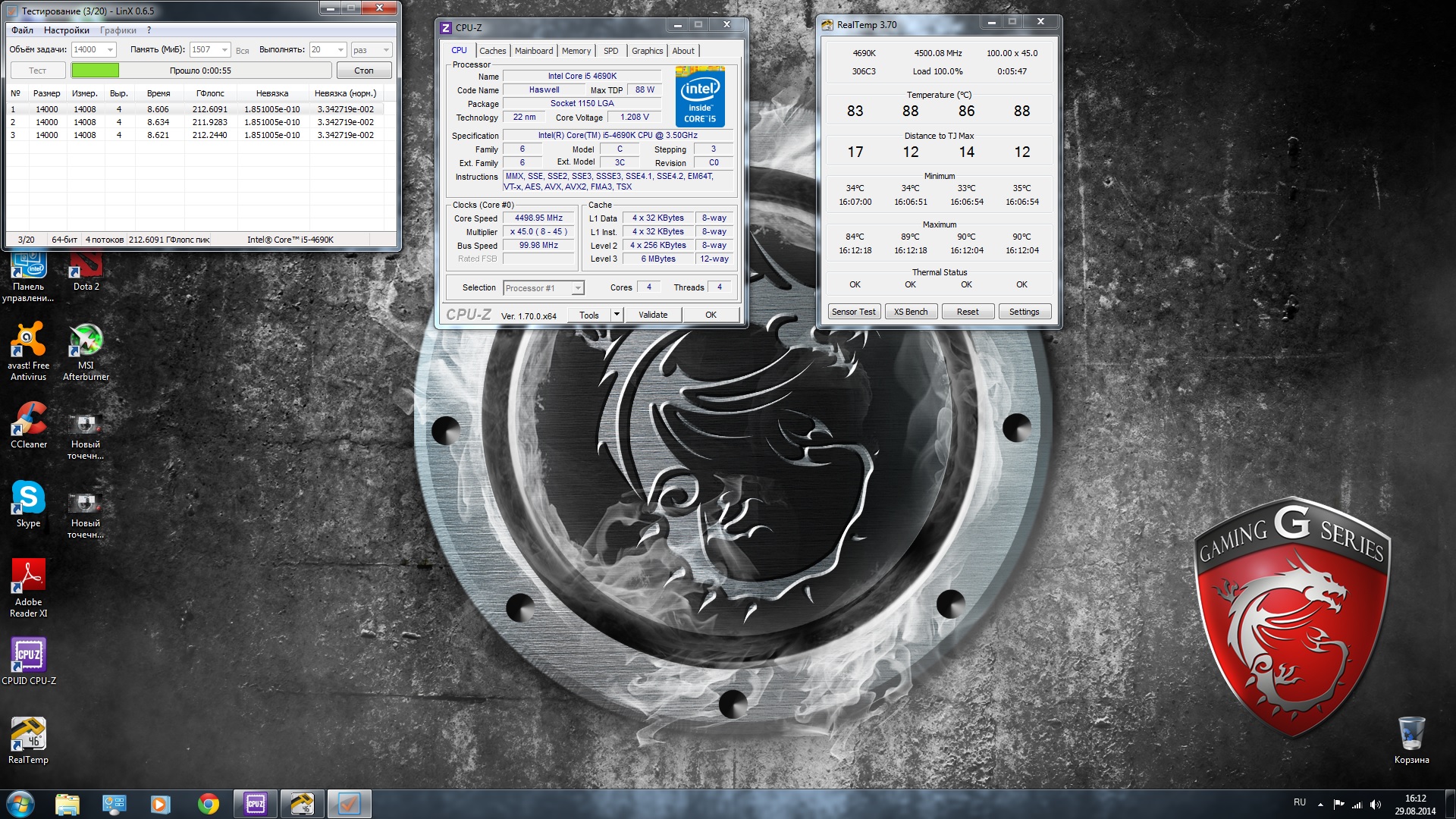Click the Google Chrome taskbar icon
This screenshot has width=1456, height=819.
tap(208, 804)
